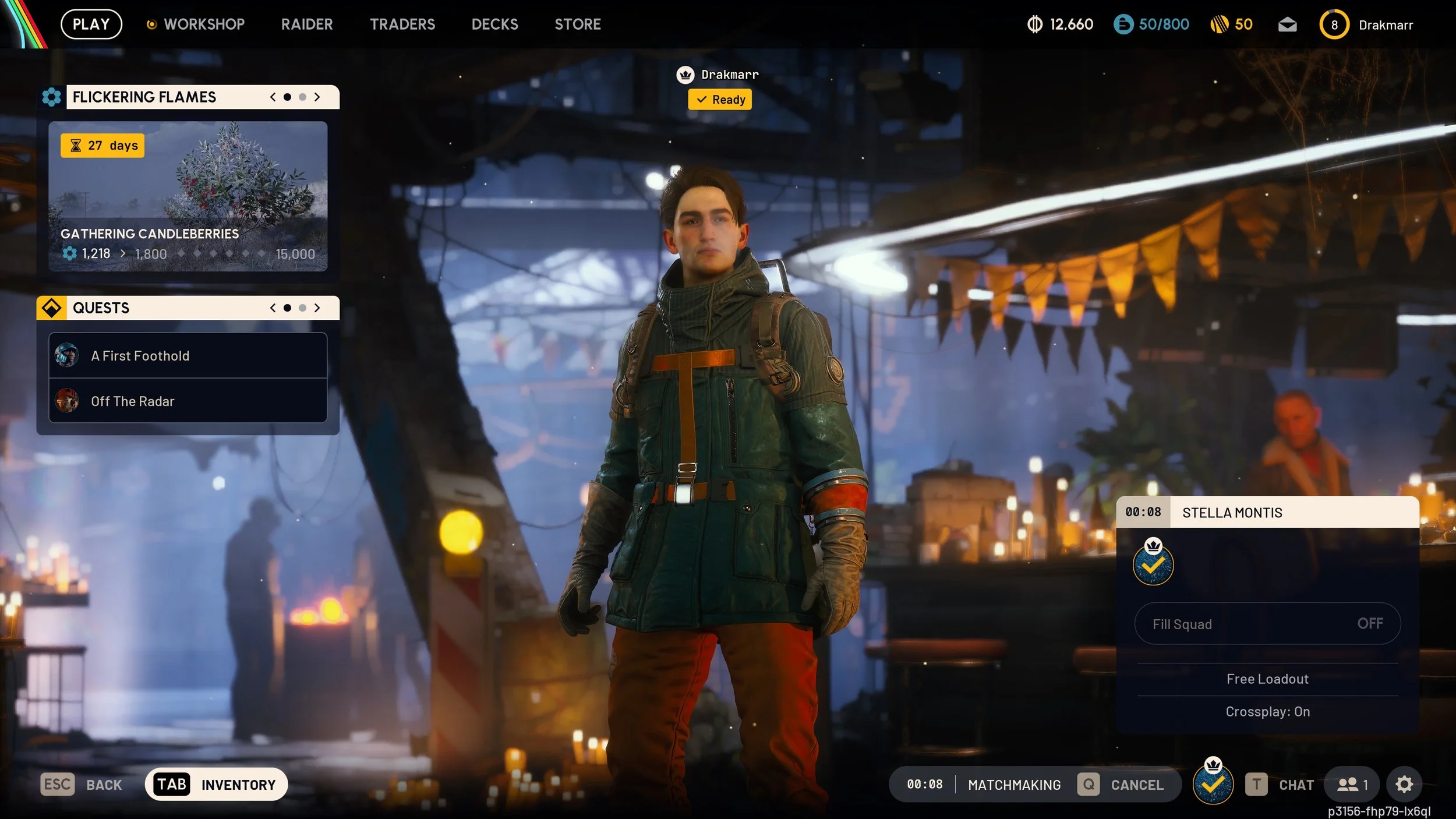Go to previous Quests page
The image size is (1456, 819).
(x=272, y=308)
